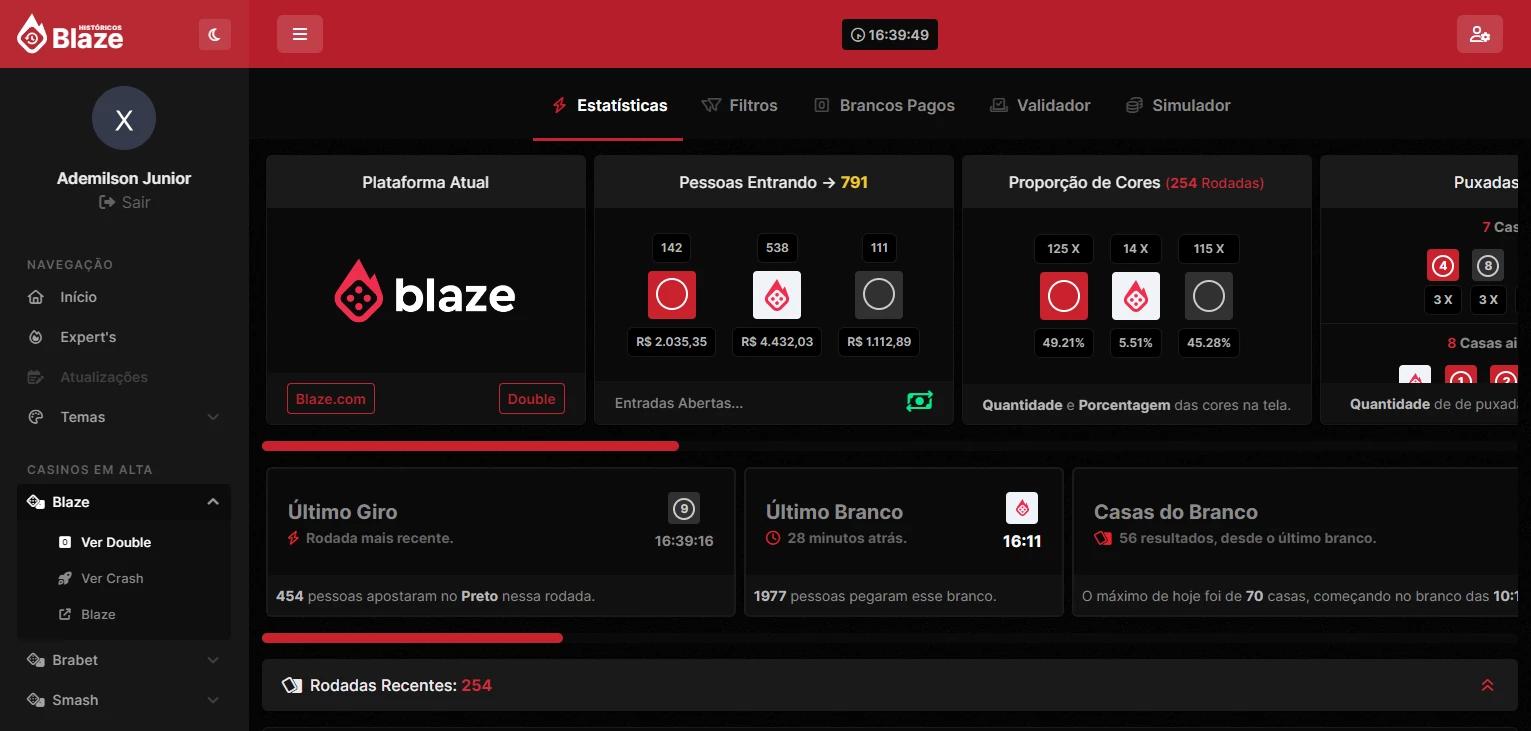Switch to the Validador tab
The width and height of the screenshot is (1531, 731).
[x=1040, y=105]
